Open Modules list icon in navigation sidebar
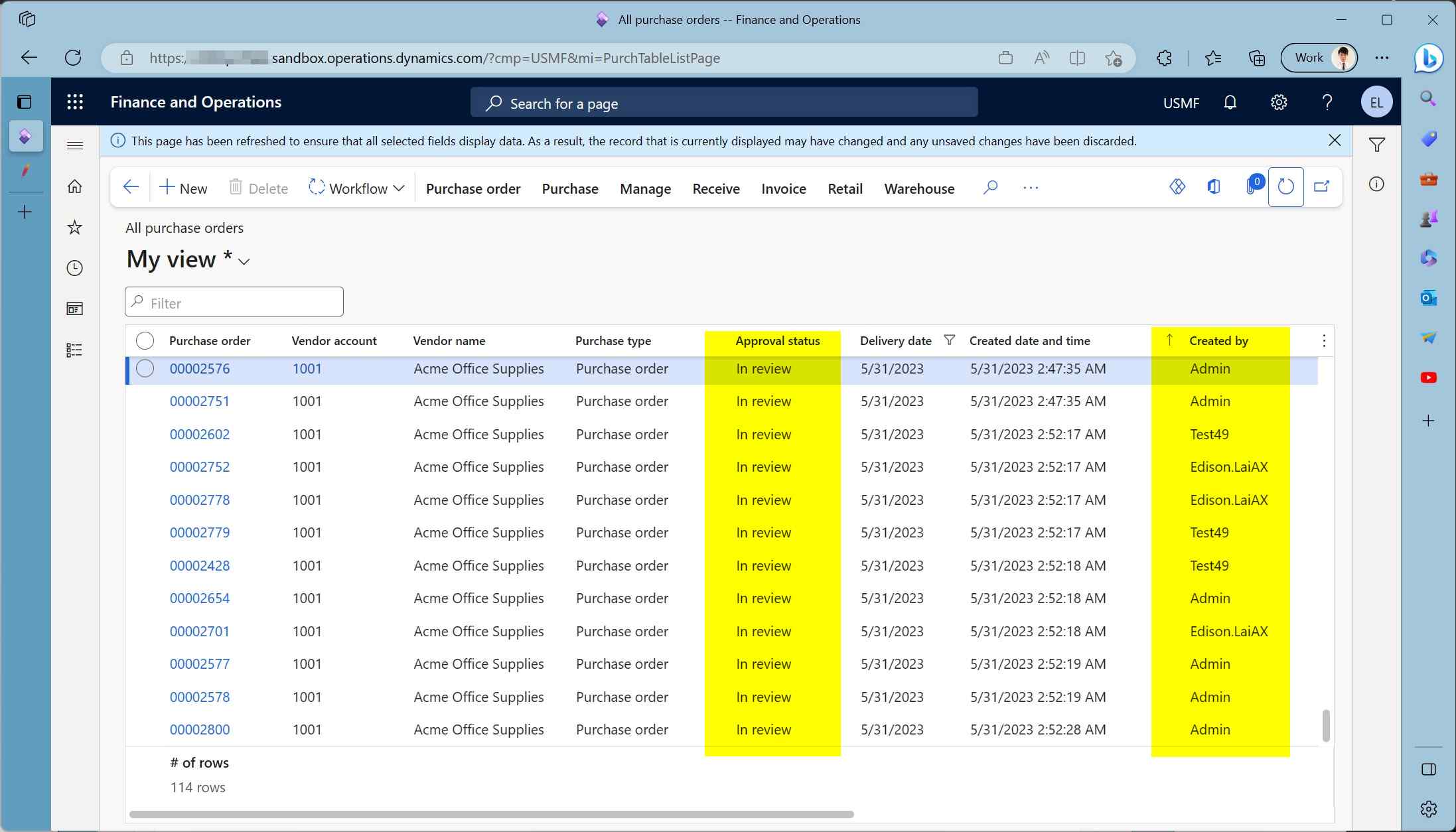The width and height of the screenshot is (1456, 832). (x=75, y=350)
